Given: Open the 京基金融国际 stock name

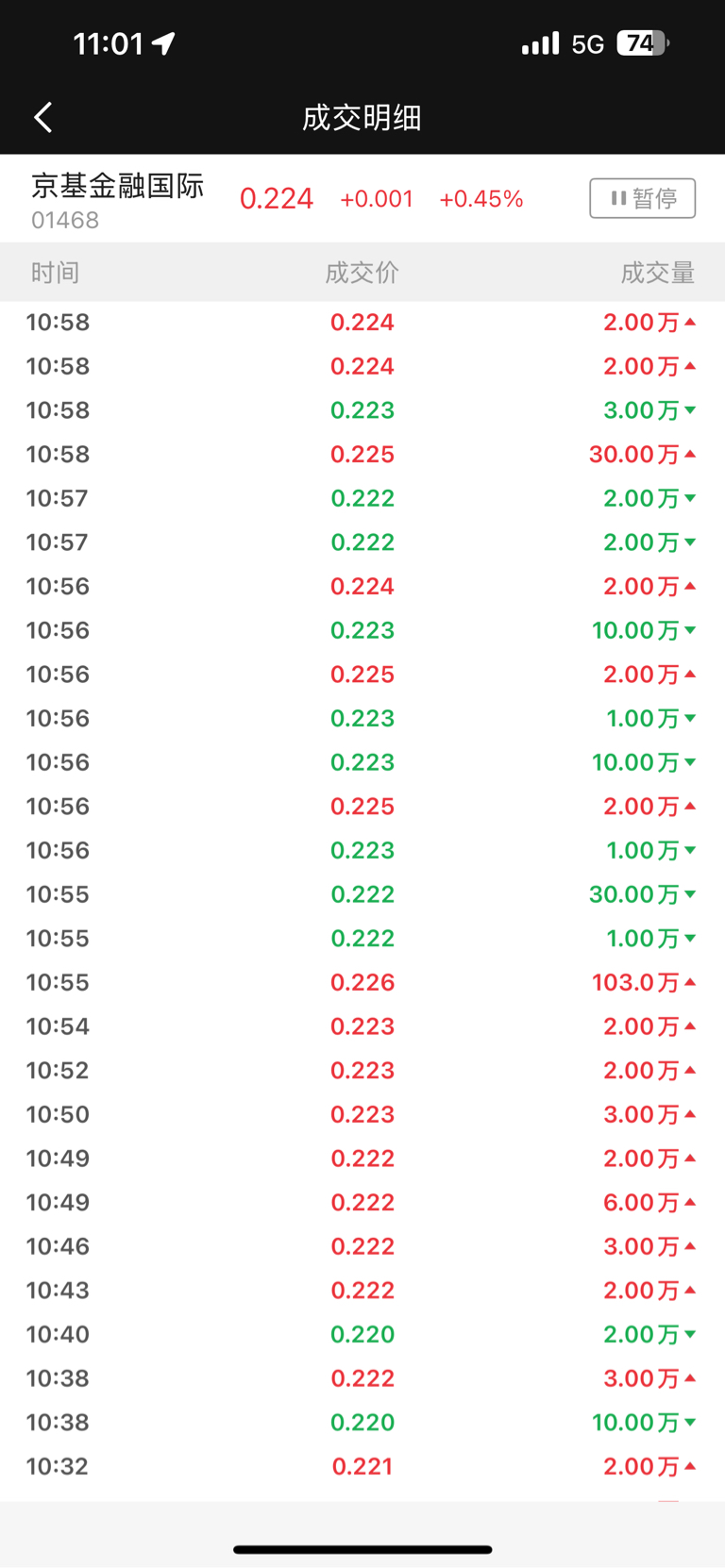Looking at the screenshot, I should pyautogui.click(x=117, y=186).
